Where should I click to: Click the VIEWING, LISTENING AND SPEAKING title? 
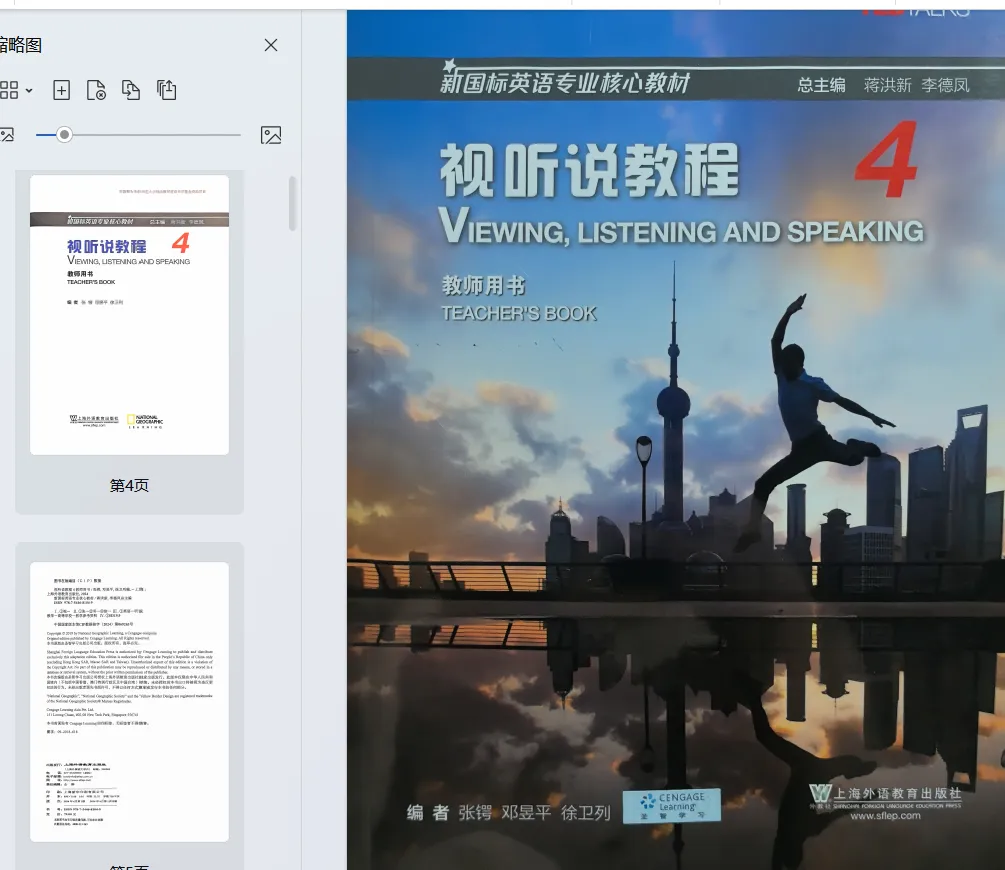coord(681,227)
